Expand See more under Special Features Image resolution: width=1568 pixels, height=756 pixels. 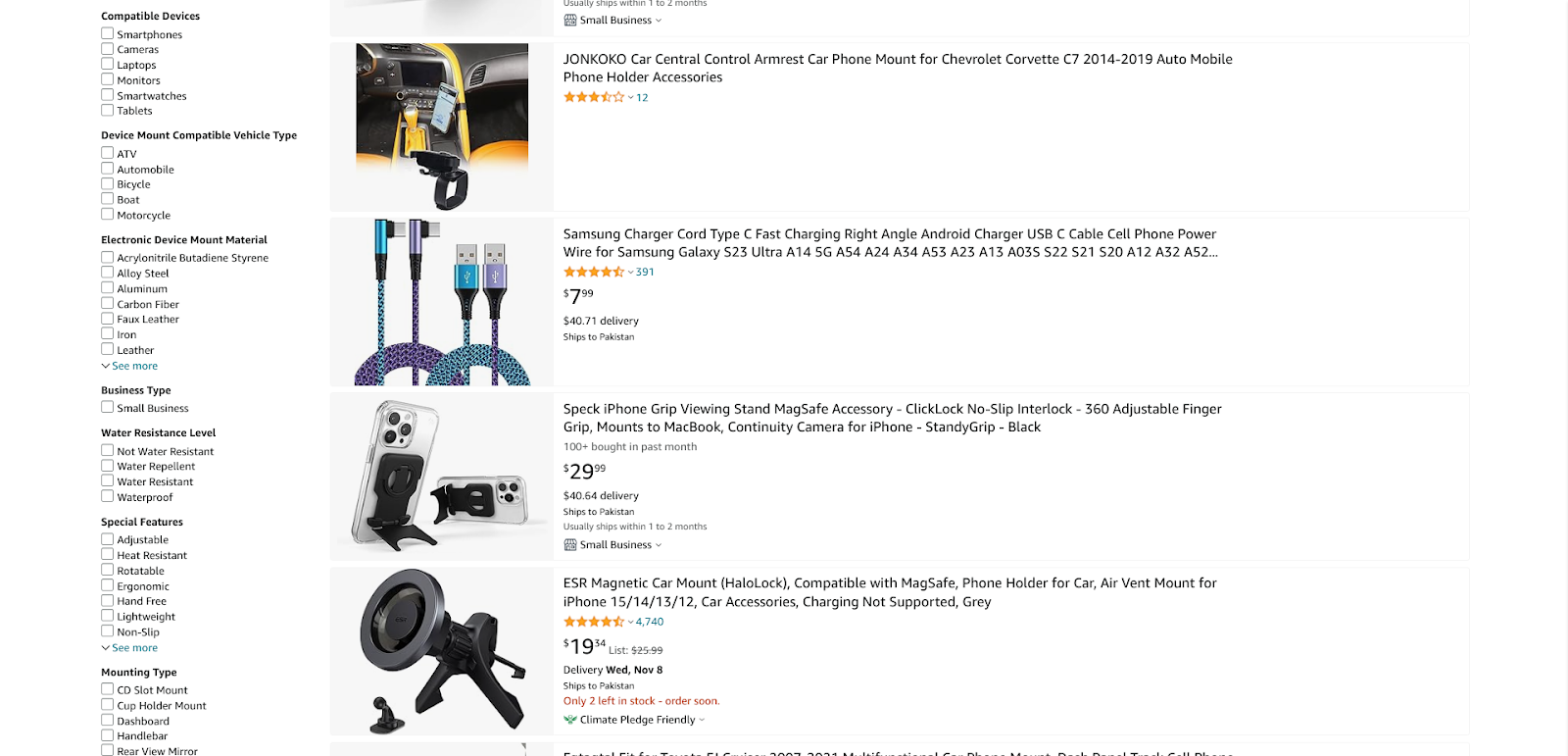pyautogui.click(x=129, y=648)
